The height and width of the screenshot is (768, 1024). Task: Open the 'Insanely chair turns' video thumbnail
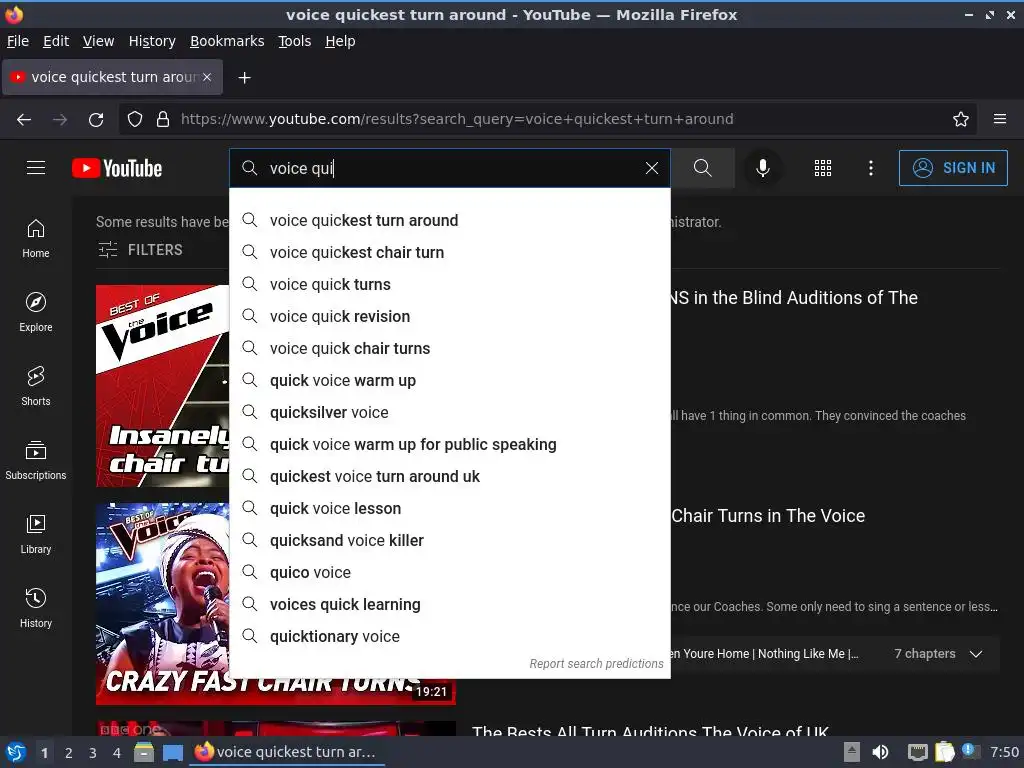coord(163,385)
